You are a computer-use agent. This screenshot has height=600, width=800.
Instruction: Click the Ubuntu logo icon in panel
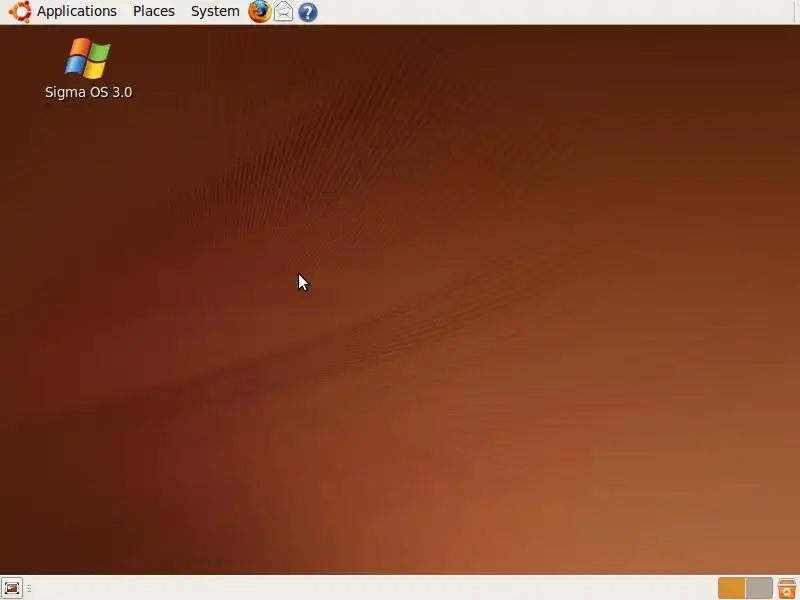click(20, 12)
